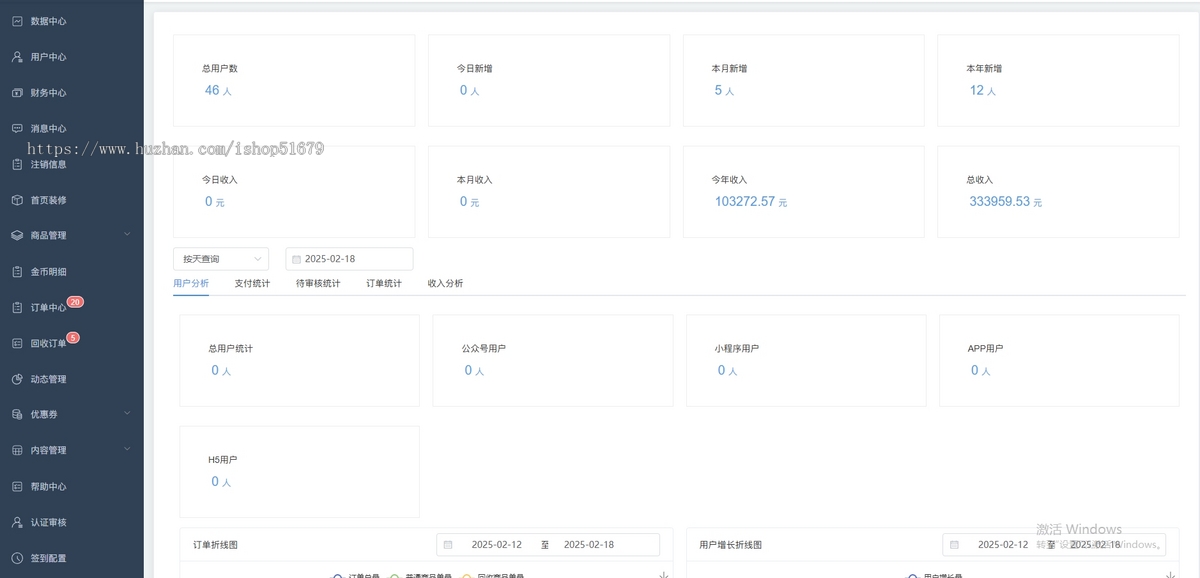The width and height of the screenshot is (1200, 578).
Task: Open 数据中心 chart icon in sidebar
Action: tap(17, 21)
